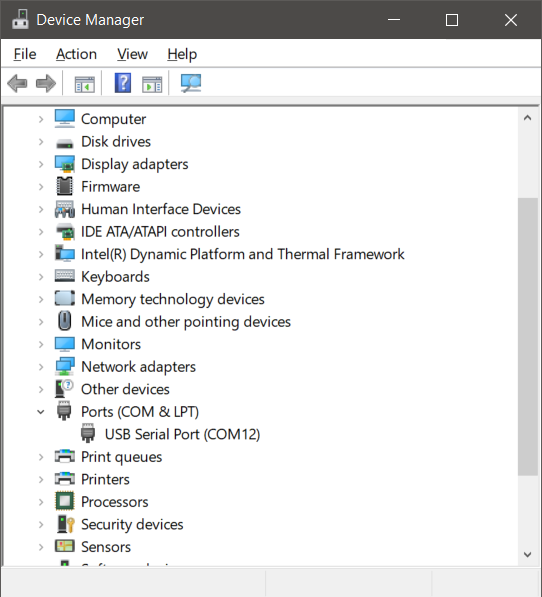Viewport: 542px width, 597px height.
Task: Select IDE ATA/ATAPI controllers label
Action: pyautogui.click(x=160, y=231)
